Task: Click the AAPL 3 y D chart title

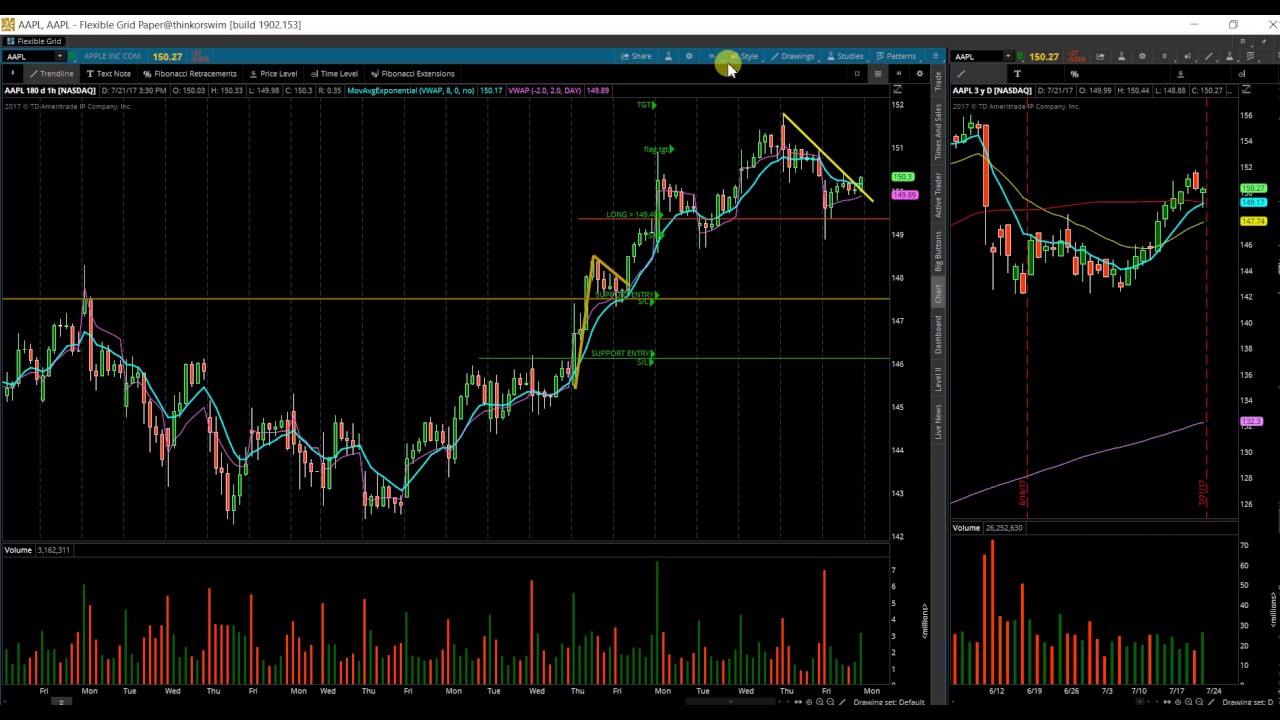Action: 992,91
